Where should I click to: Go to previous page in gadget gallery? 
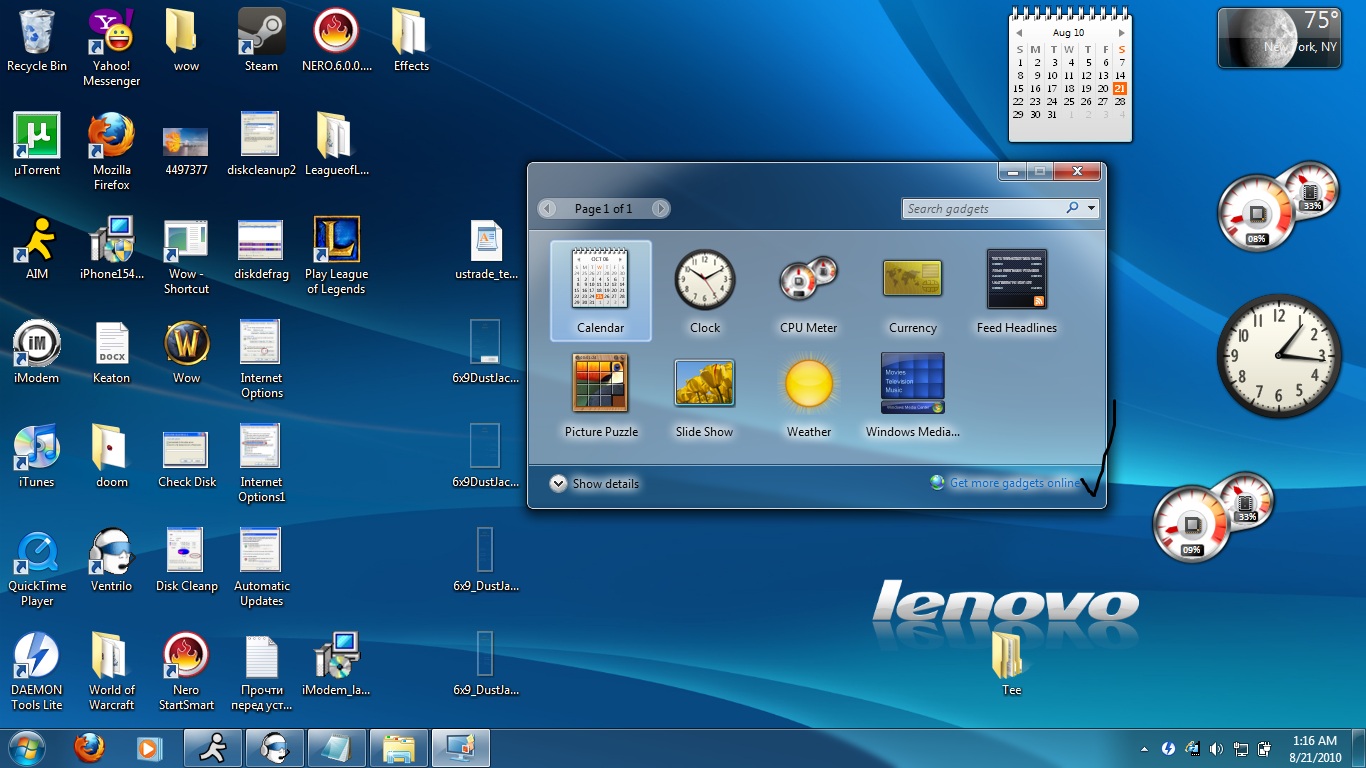point(547,209)
